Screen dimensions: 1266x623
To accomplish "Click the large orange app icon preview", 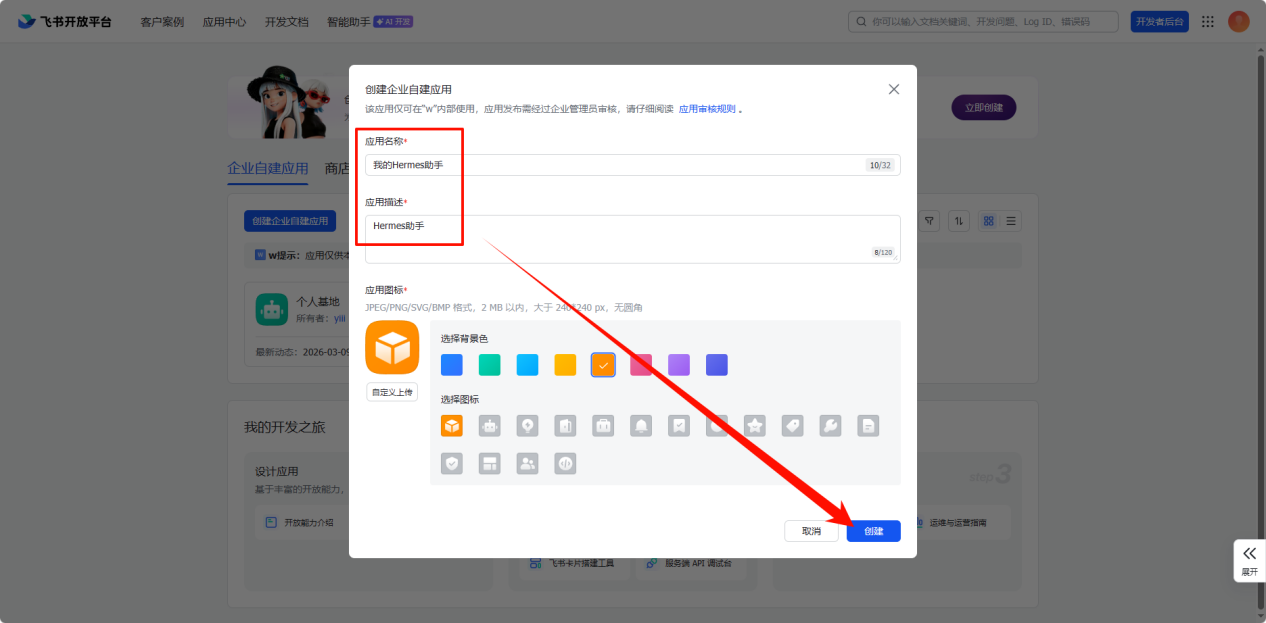I will tap(392, 347).
